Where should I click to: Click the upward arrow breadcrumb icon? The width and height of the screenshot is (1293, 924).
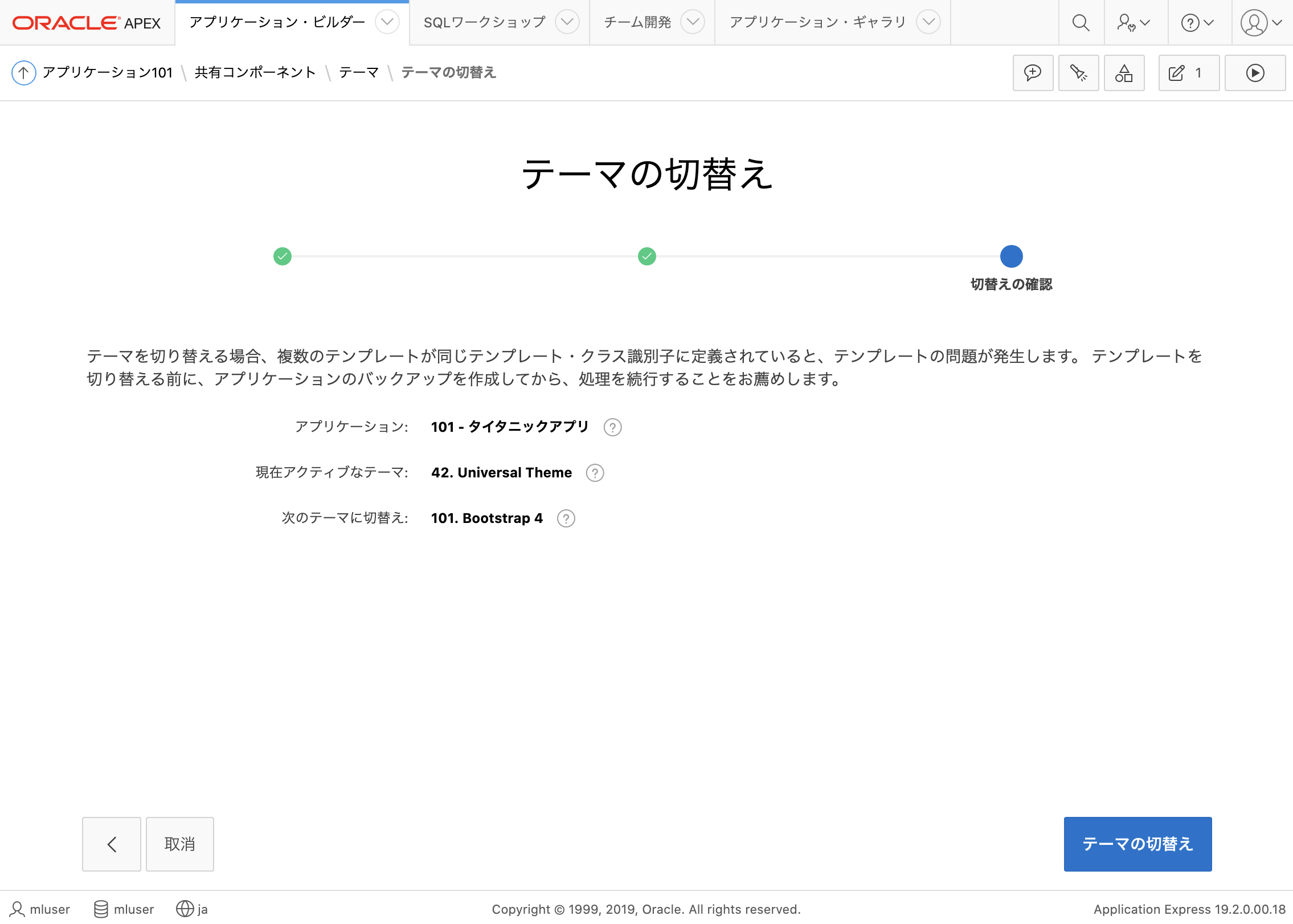23,73
